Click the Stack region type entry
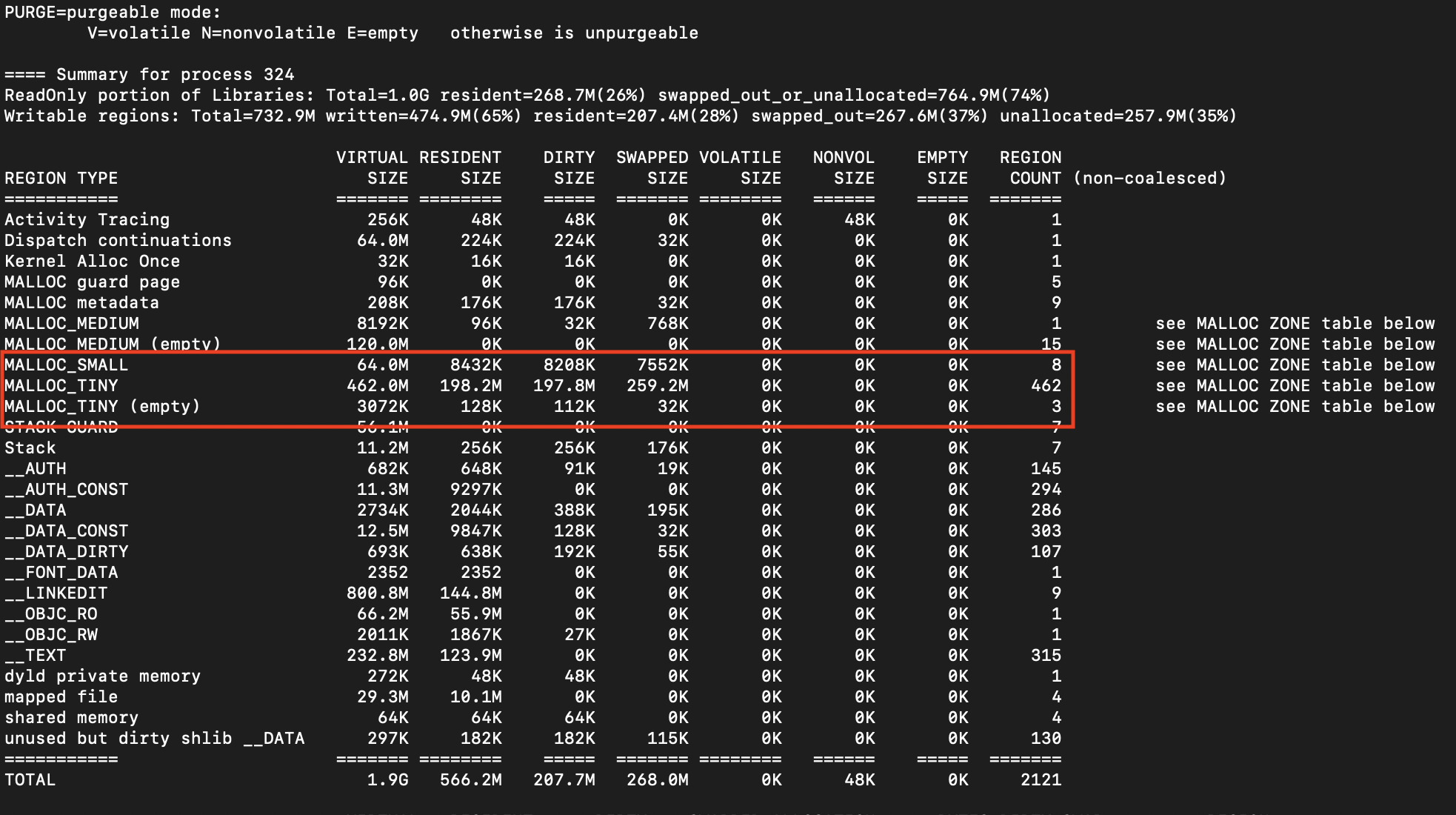The height and width of the screenshot is (815, 1456). (30, 448)
